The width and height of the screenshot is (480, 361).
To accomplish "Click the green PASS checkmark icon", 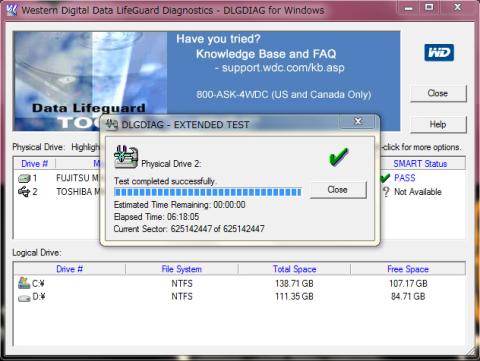I will click(385, 178).
